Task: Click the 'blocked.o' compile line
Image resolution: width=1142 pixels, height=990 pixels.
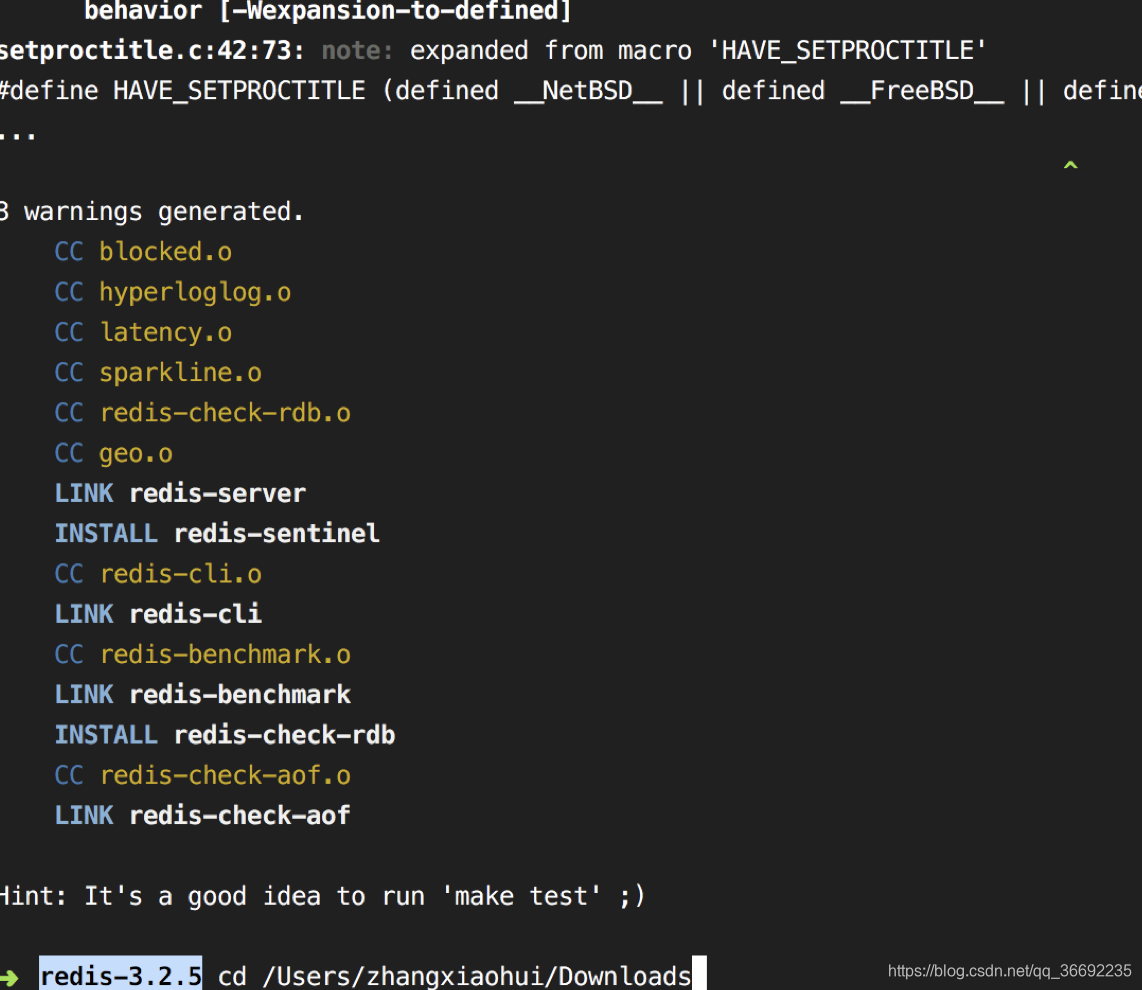Action: point(143,252)
